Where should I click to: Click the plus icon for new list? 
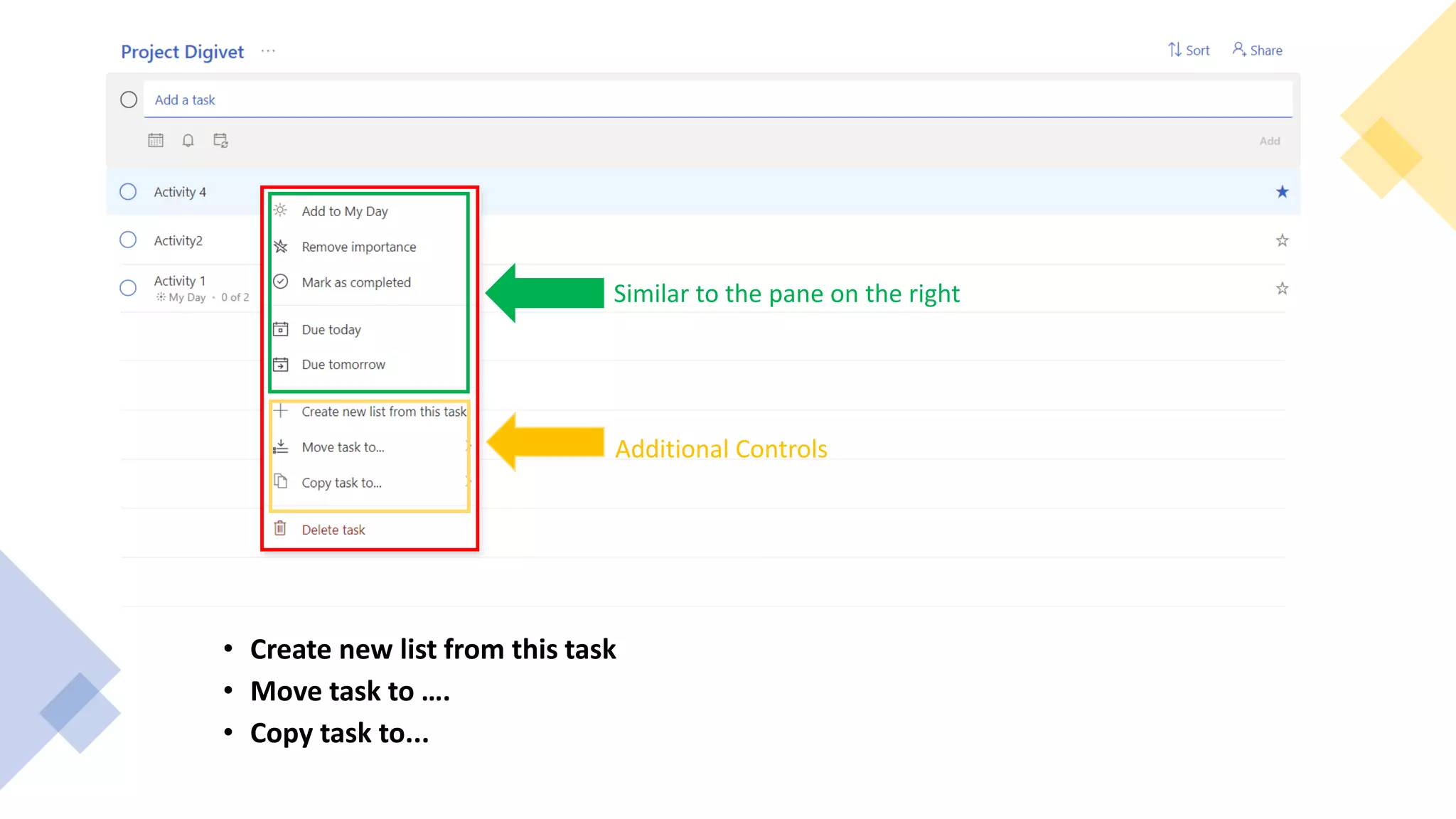click(281, 411)
